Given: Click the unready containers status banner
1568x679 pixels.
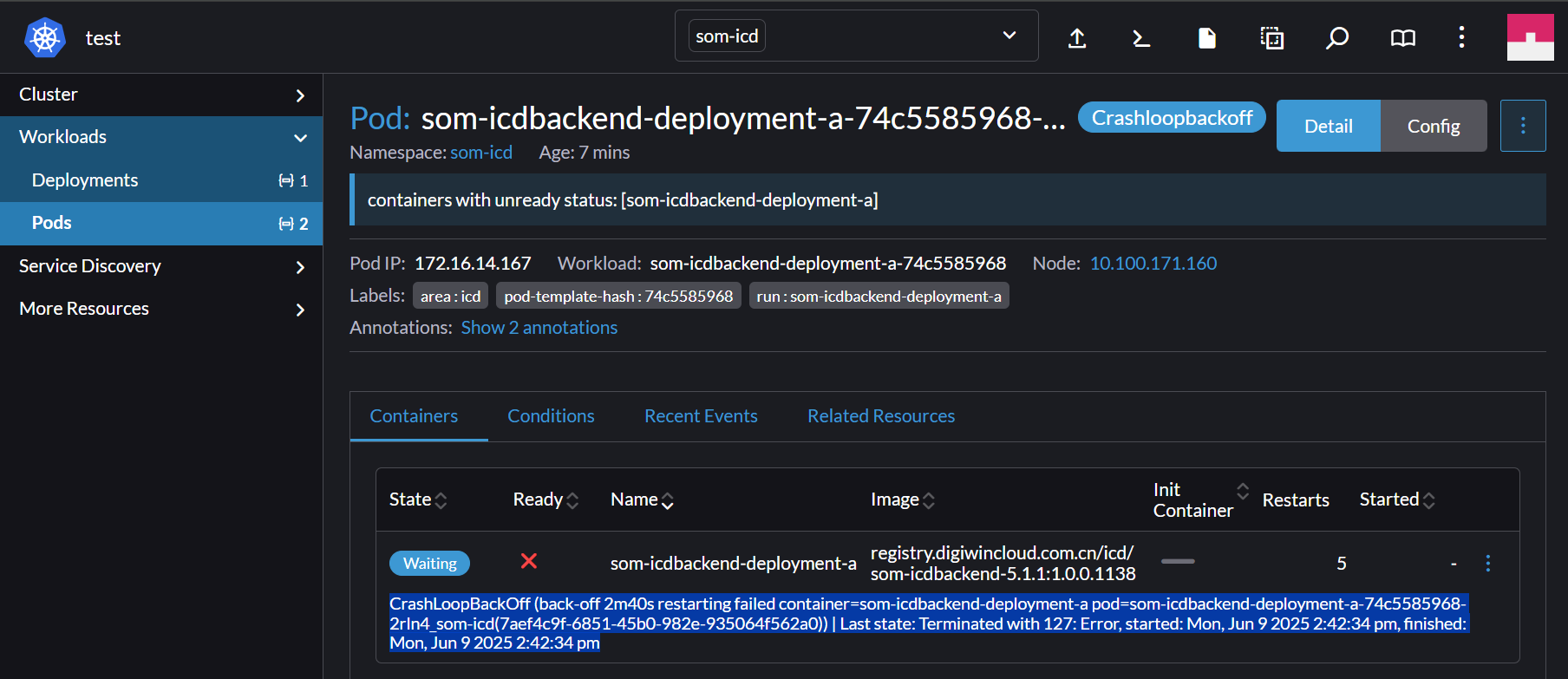Looking at the screenshot, I should click(x=948, y=199).
